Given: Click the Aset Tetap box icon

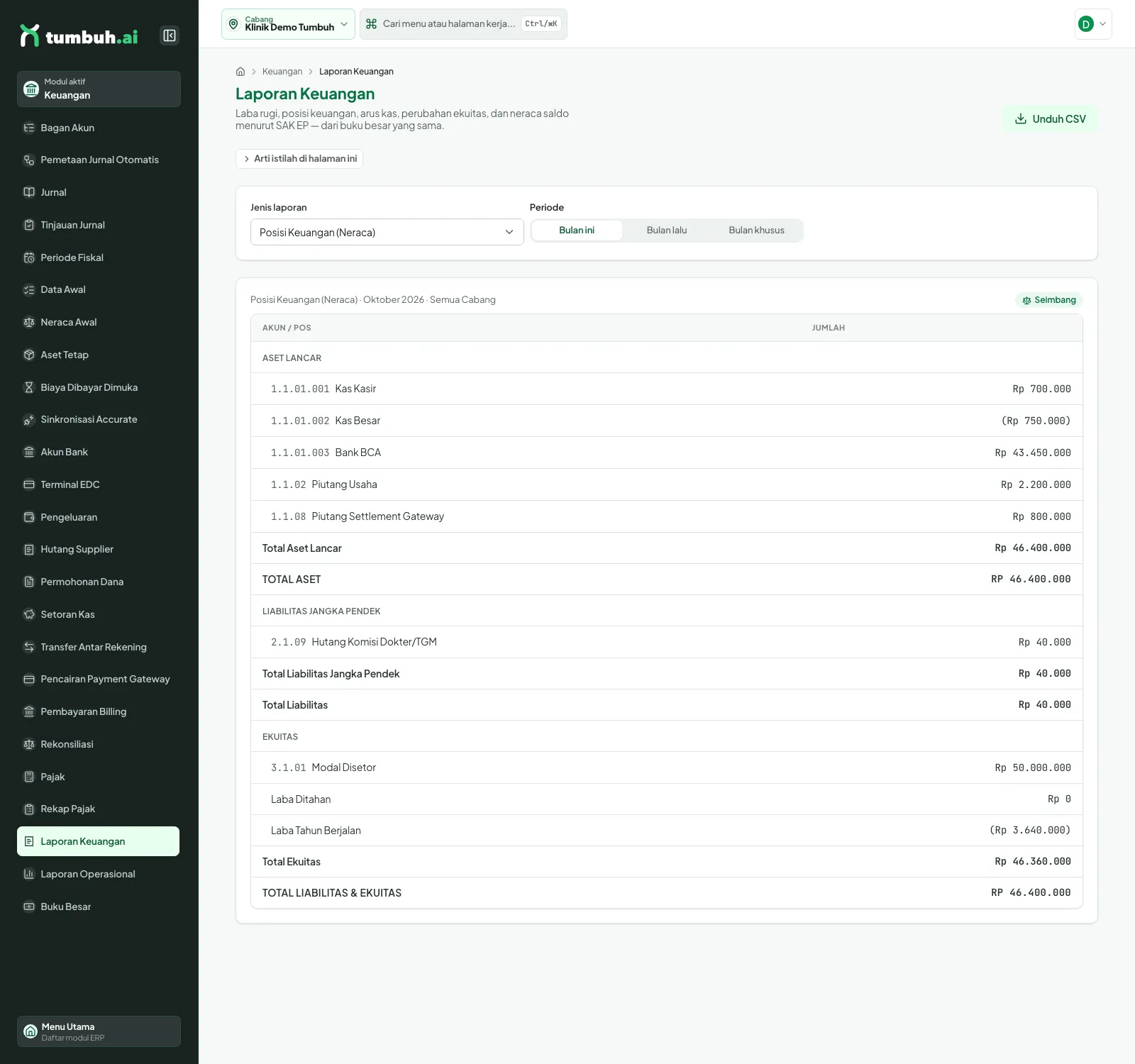Looking at the screenshot, I should (x=29, y=355).
